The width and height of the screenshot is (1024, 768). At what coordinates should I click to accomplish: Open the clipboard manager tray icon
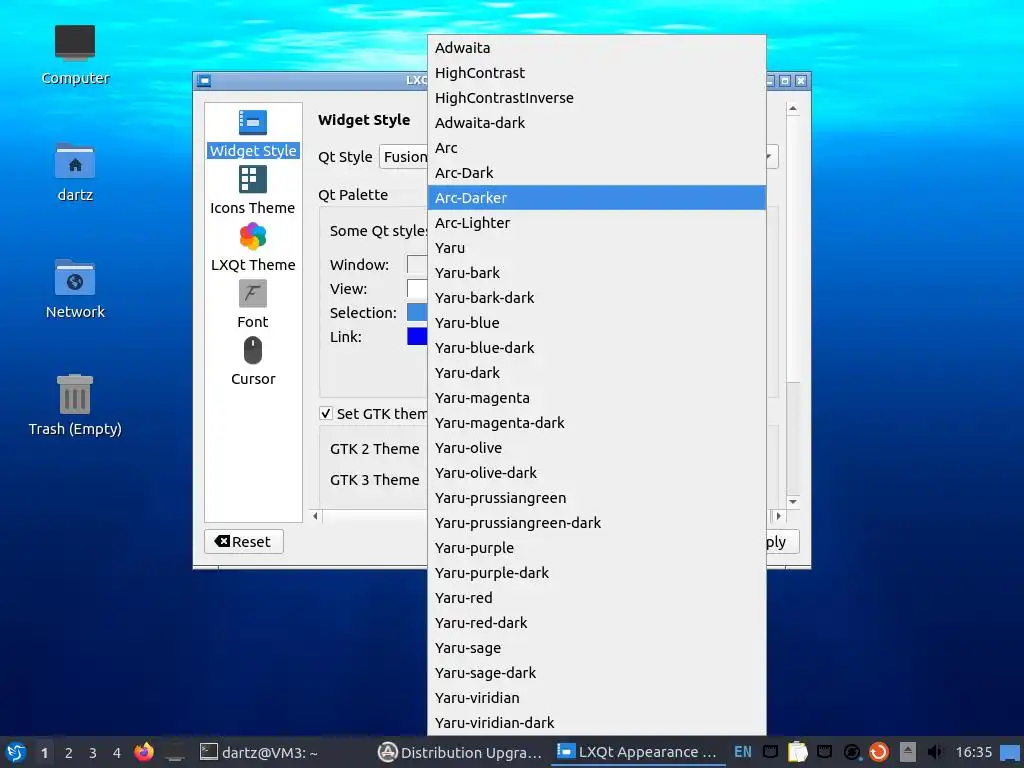click(x=797, y=752)
